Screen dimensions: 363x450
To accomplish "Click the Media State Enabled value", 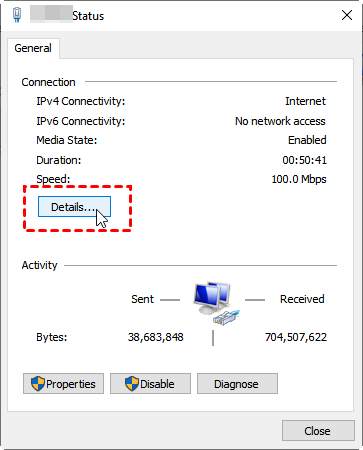I will pyautogui.click(x=307, y=140).
